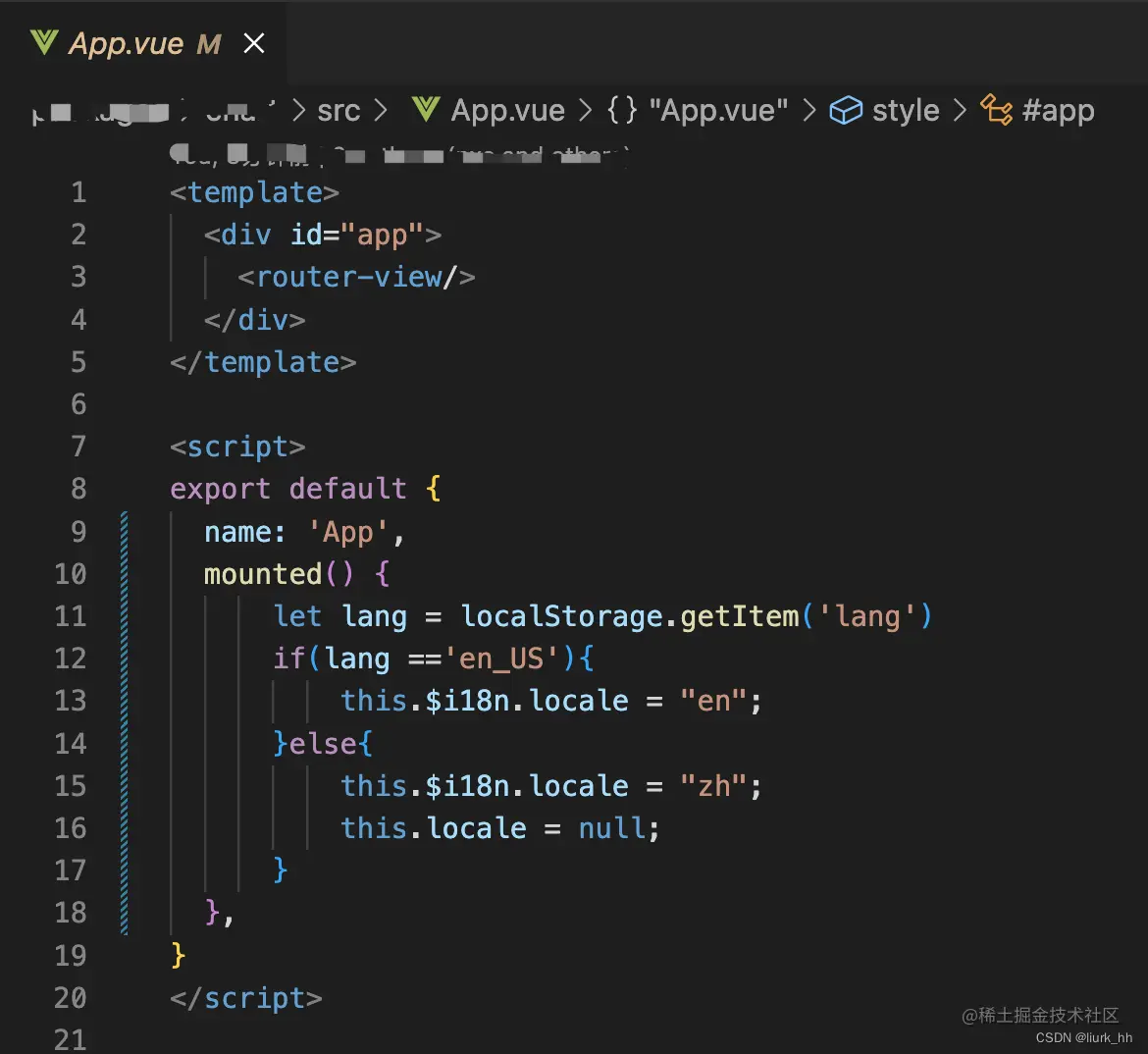
Task: Click closing brace on line 19
Action: (178, 955)
